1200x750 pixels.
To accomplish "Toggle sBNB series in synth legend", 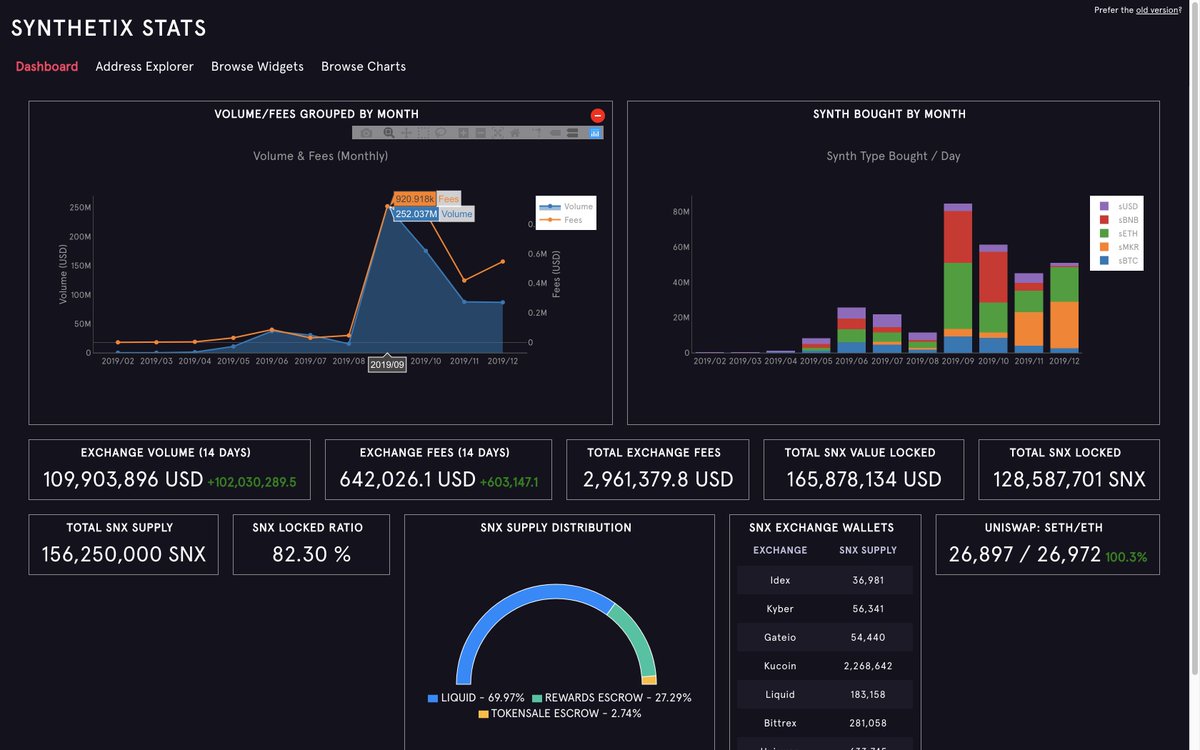I will click(1118, 219).
